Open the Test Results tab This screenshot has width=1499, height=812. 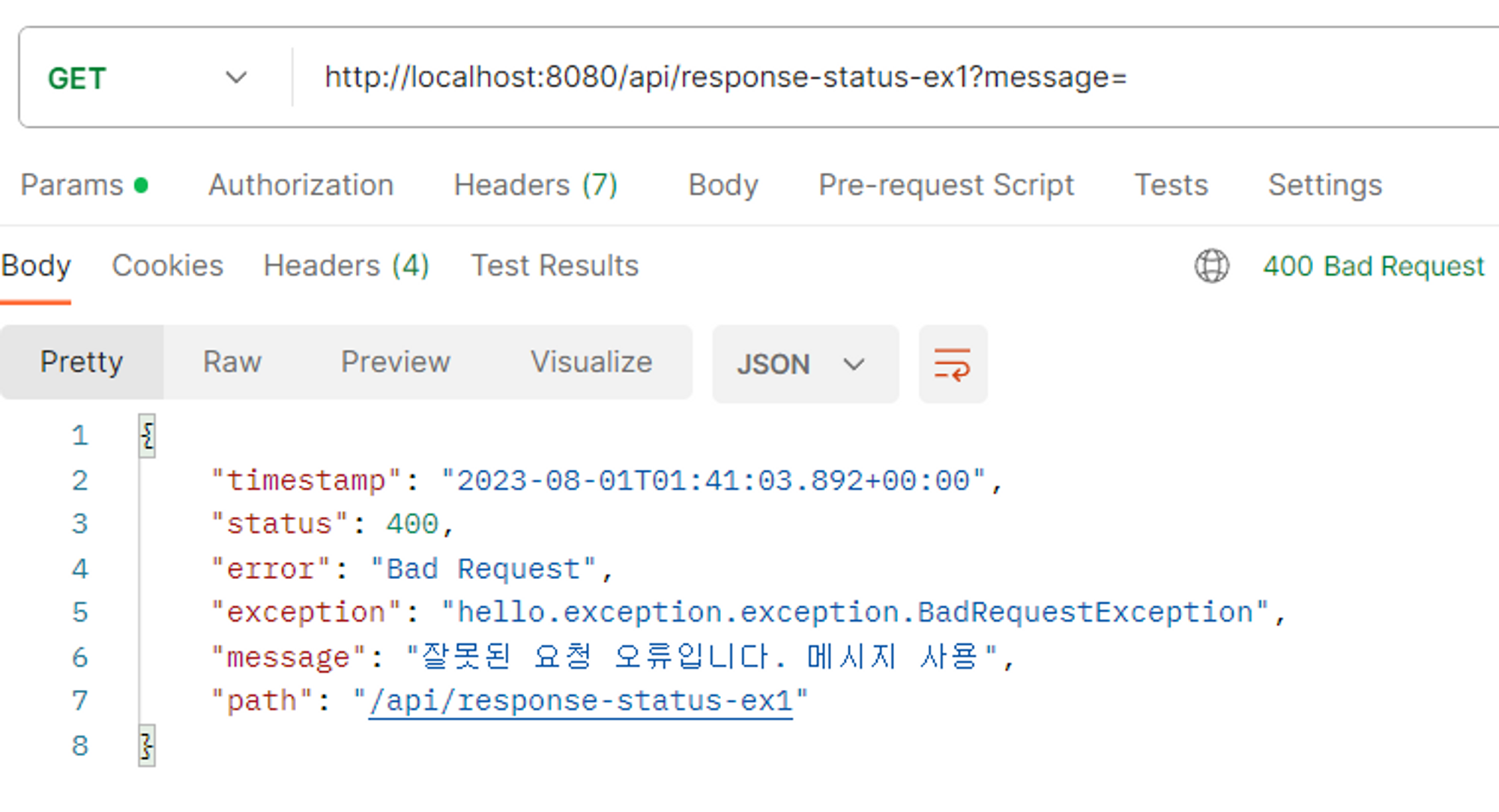coord(555,266)
